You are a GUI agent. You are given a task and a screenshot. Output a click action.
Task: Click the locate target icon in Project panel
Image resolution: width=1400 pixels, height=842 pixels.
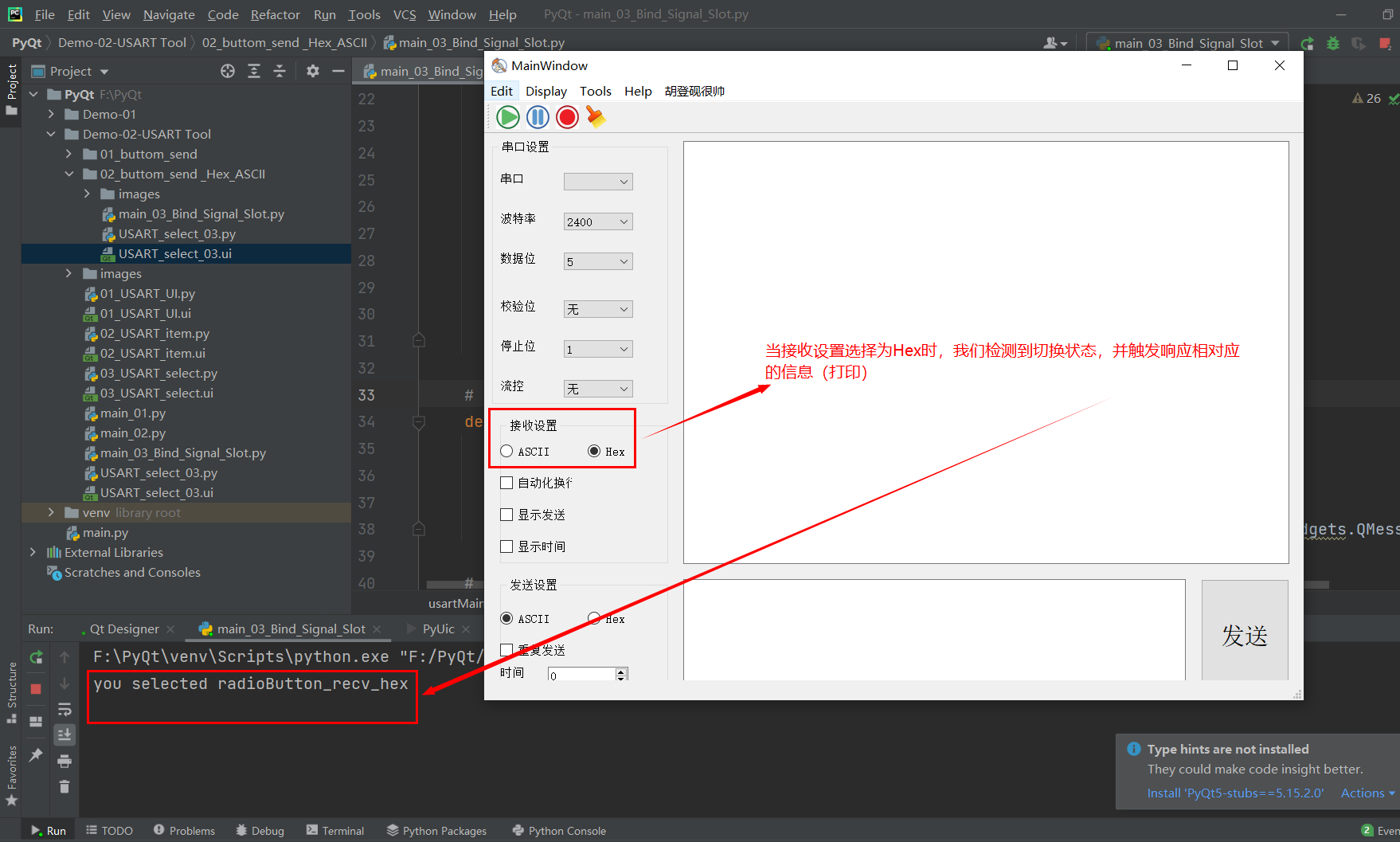point(228,71)
